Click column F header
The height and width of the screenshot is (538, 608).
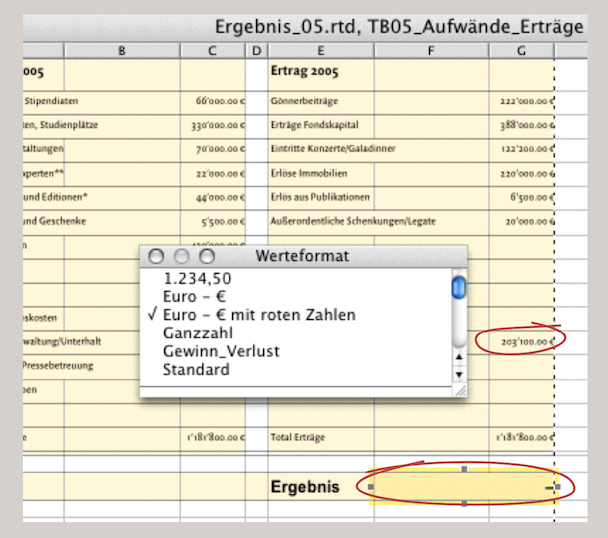coord(431,50)
